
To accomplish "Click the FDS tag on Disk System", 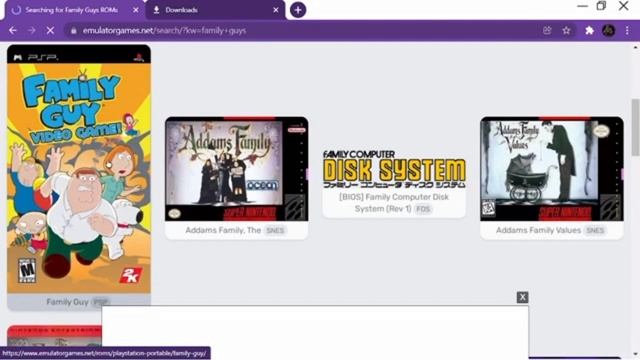I will coord(423,209).
